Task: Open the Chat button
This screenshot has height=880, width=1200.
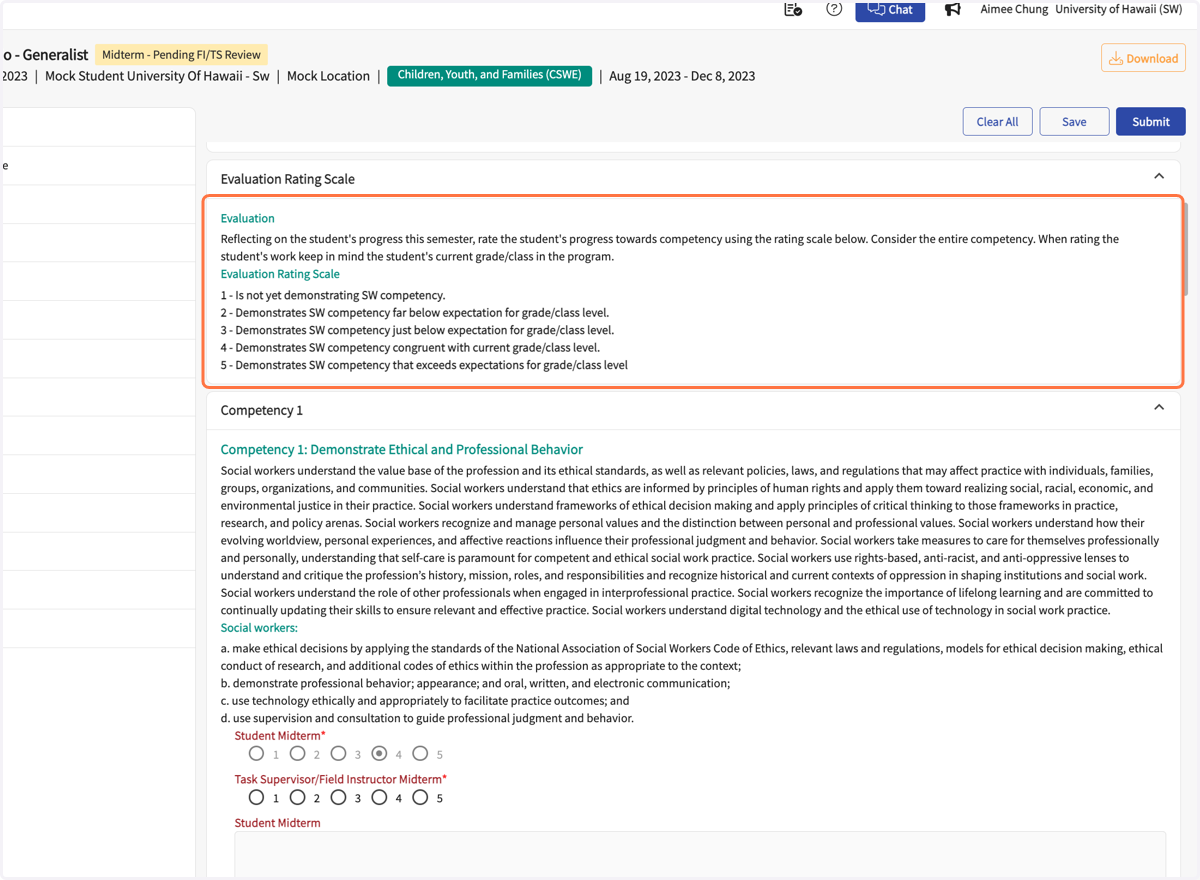Action: click(x=890, y=10)
